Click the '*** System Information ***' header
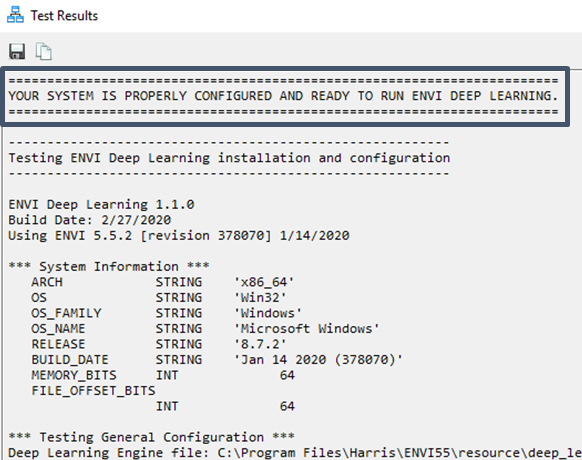Screen dimensions: 582x460 [x=109, y=267]
